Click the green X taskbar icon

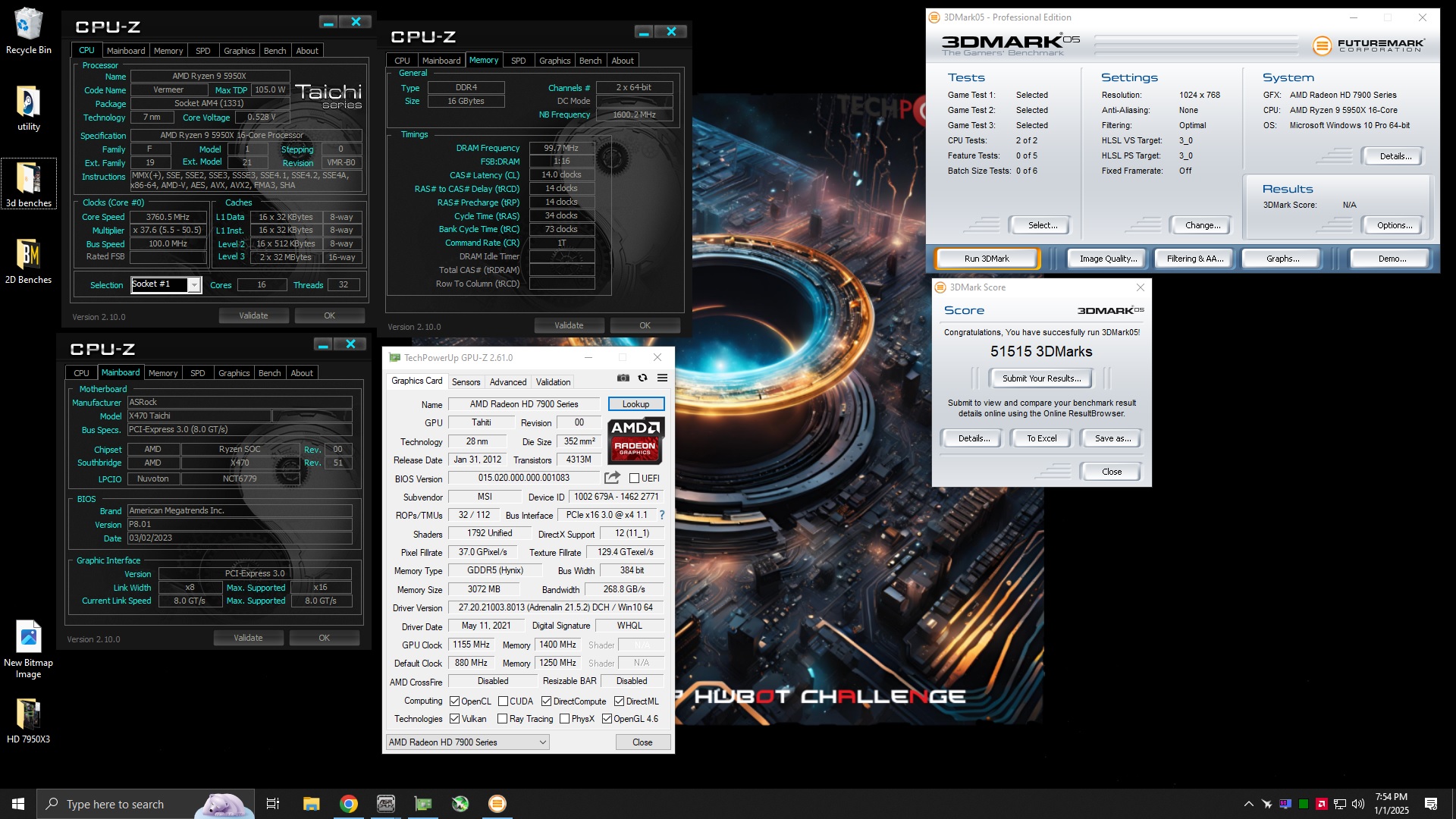pos(460,804)
